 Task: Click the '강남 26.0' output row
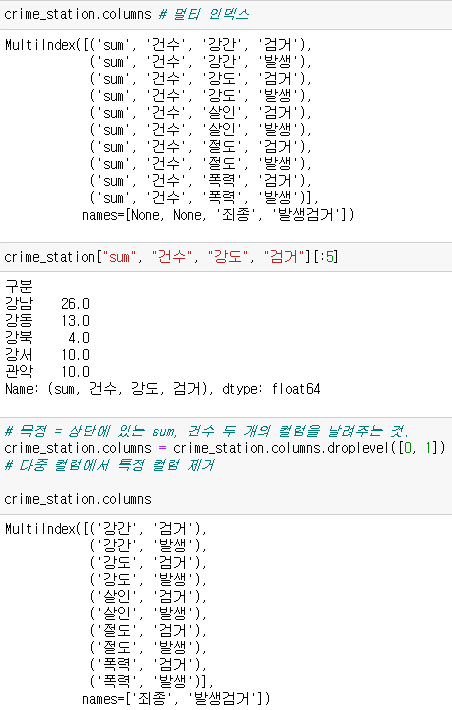(x=47, y=303)
